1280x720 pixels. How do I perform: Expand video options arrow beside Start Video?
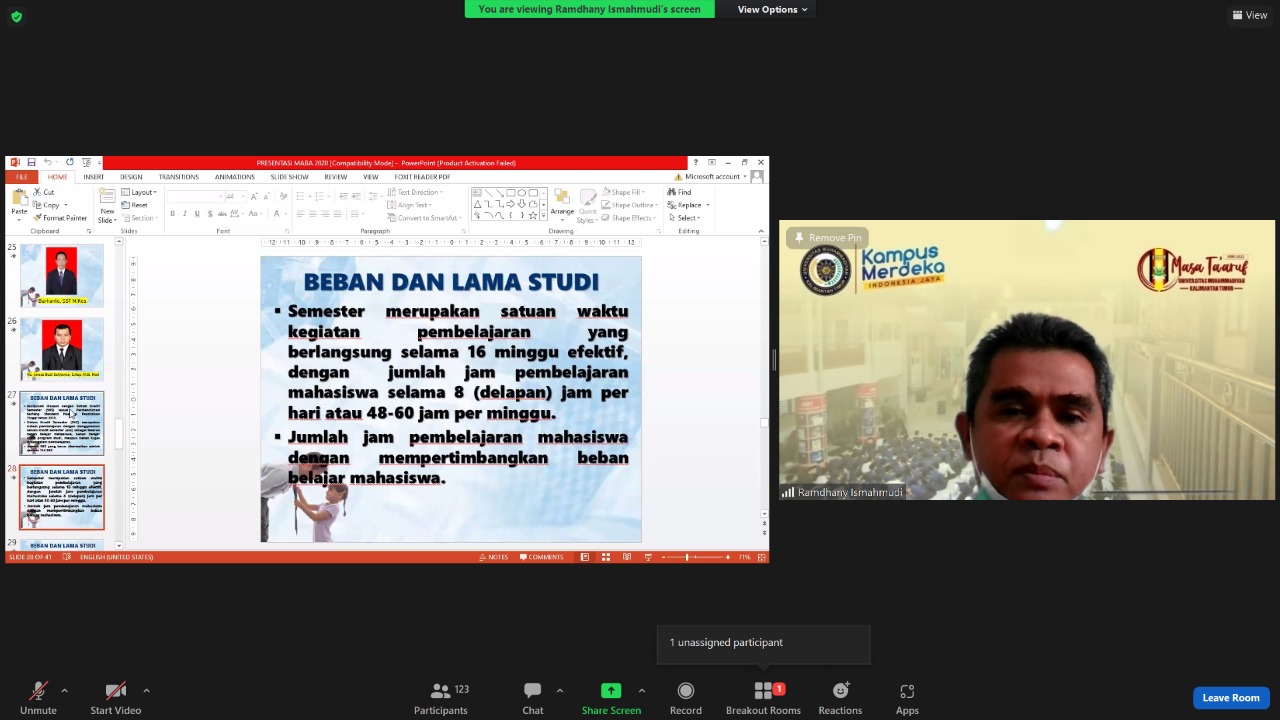point(146,690)
